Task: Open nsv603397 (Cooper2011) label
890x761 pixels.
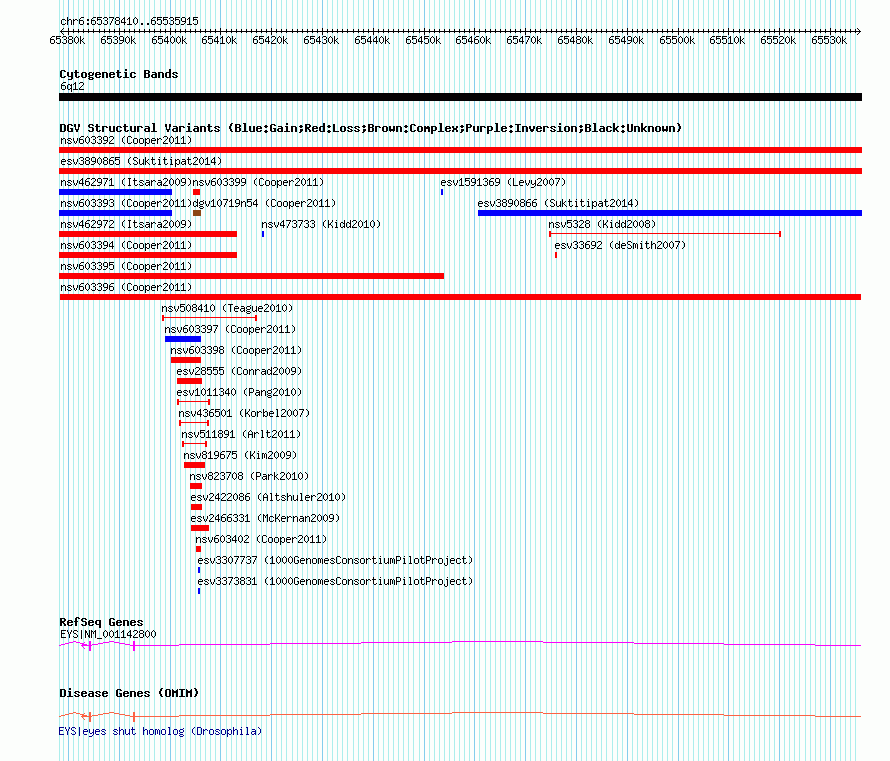Action: tap(230, 329)
